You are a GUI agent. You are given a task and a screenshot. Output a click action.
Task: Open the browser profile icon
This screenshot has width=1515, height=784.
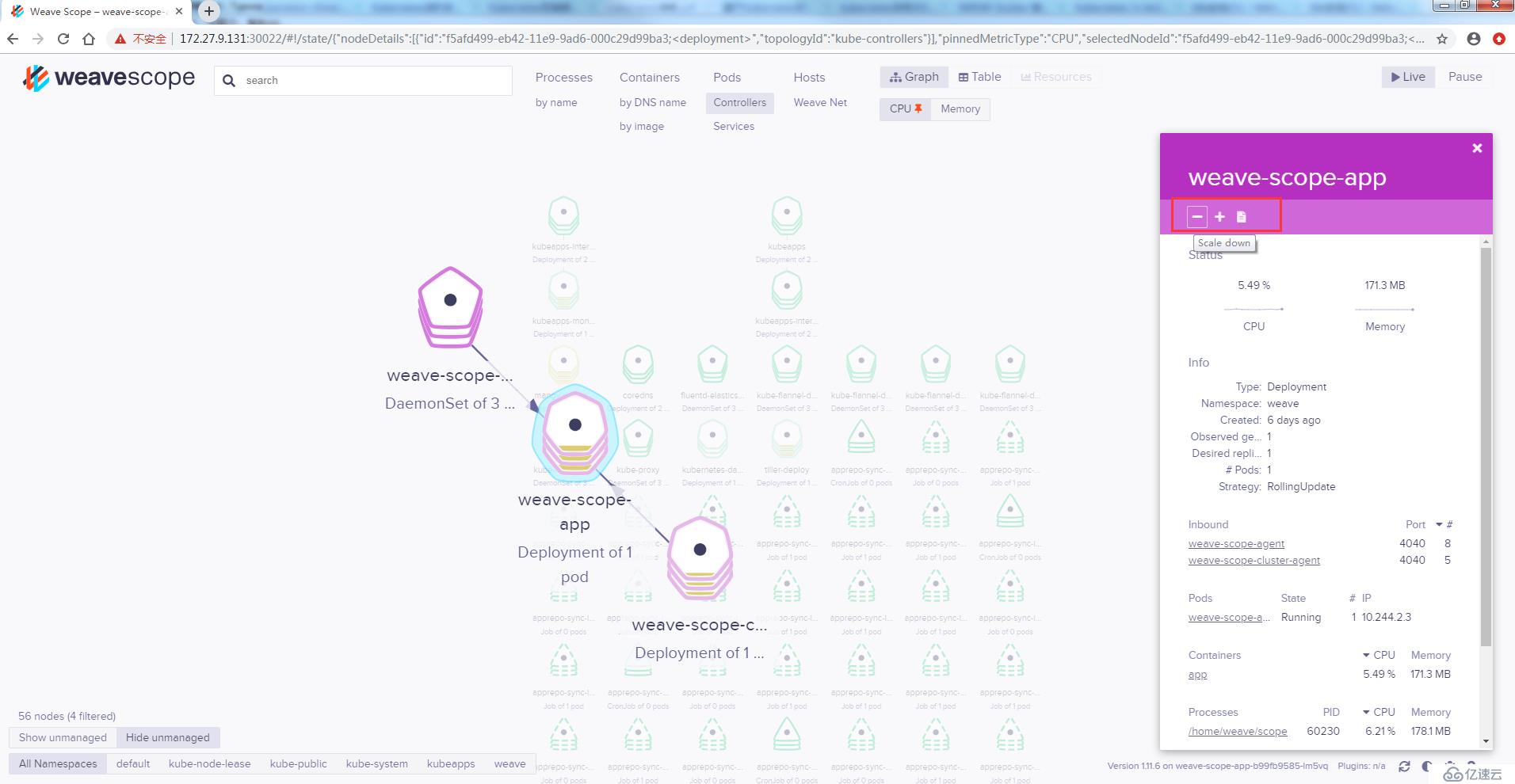pos(1474,39)
